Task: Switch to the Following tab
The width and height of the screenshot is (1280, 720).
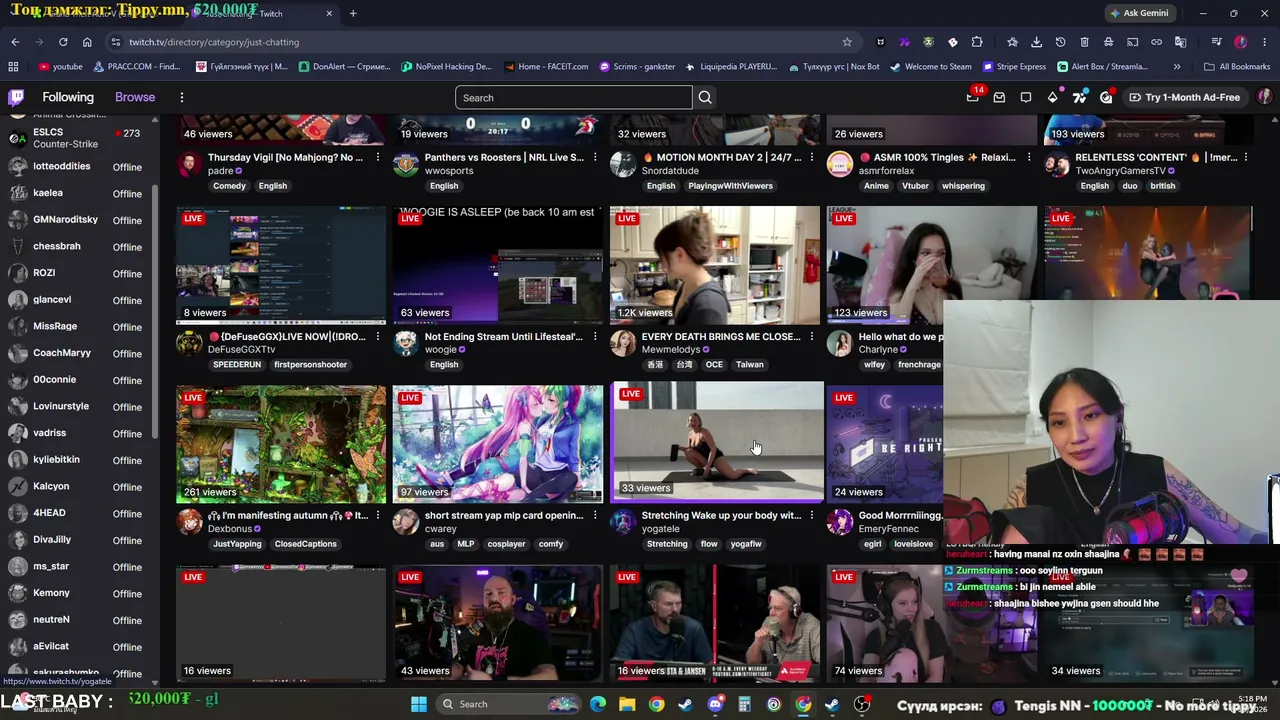Action: (68, 97)
